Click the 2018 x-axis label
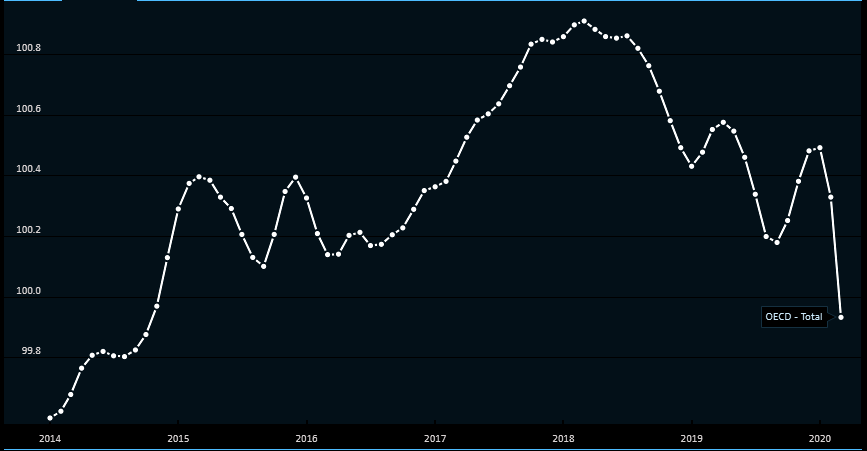Viewport: 867px width, 451px height. [563, 439]
